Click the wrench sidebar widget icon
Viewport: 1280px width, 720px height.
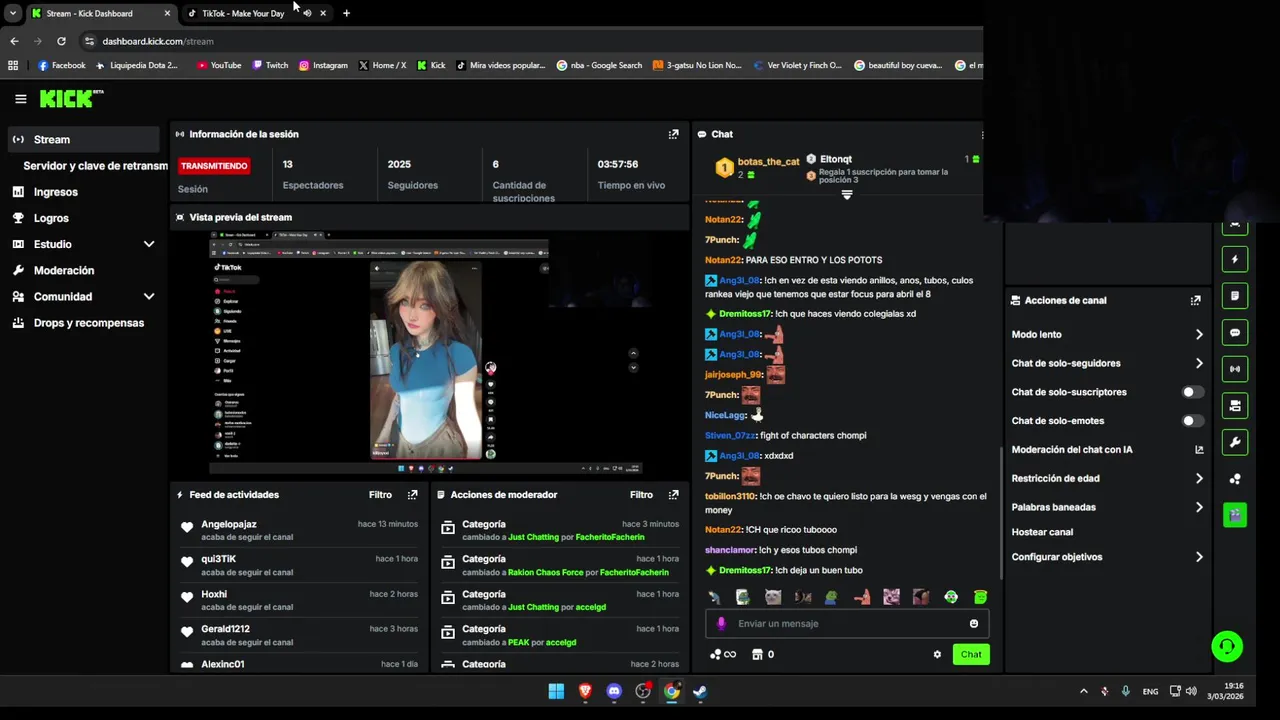coord(1235,442)
